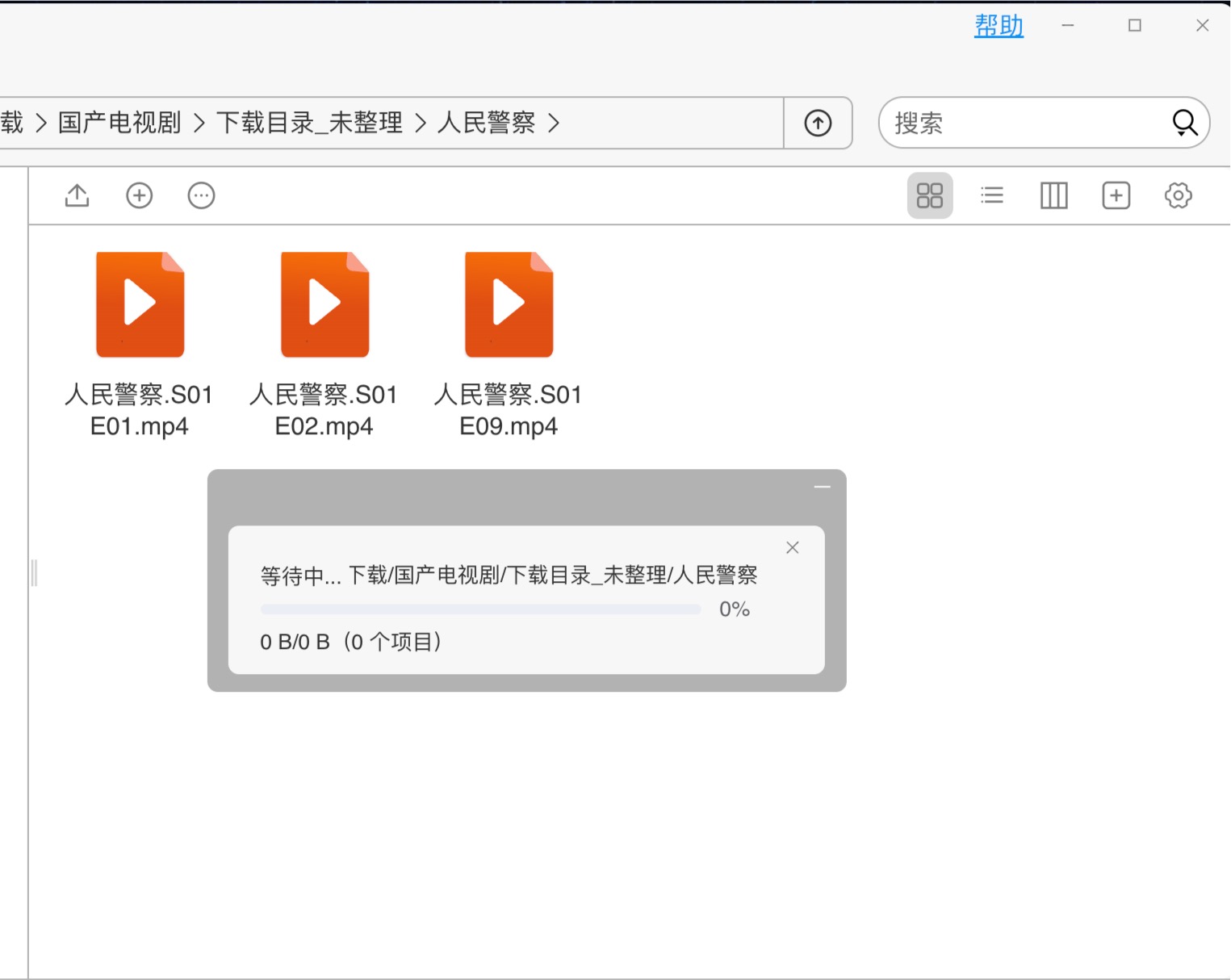
Task: Cancel the 等待中 transfer with X
Action: [793, 547]
